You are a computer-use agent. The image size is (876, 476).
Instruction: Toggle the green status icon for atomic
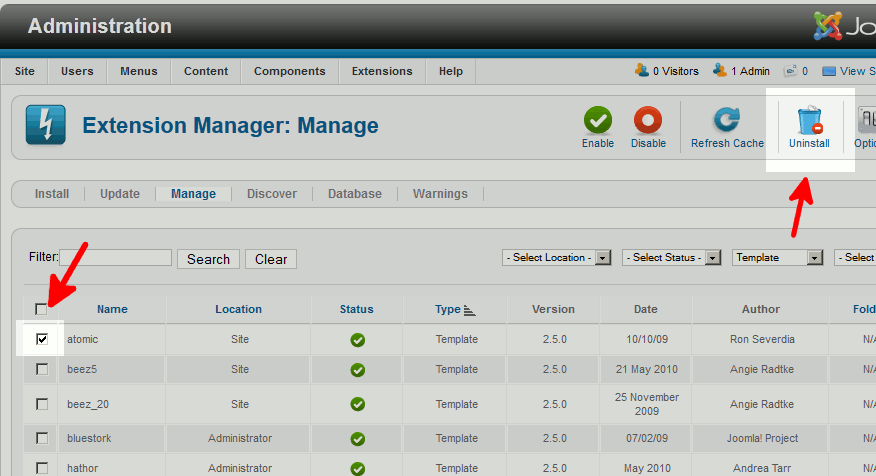[357, 340]
